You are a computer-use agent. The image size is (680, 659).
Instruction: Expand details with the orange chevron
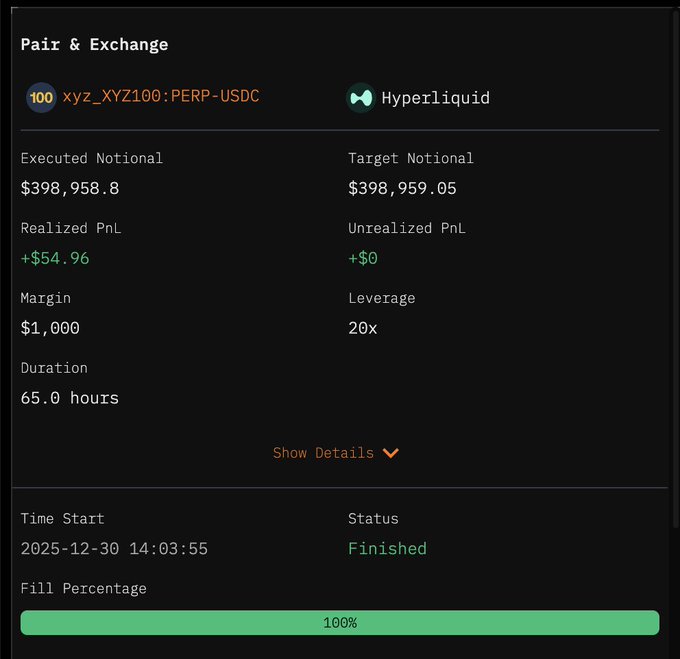click(391, 453)
